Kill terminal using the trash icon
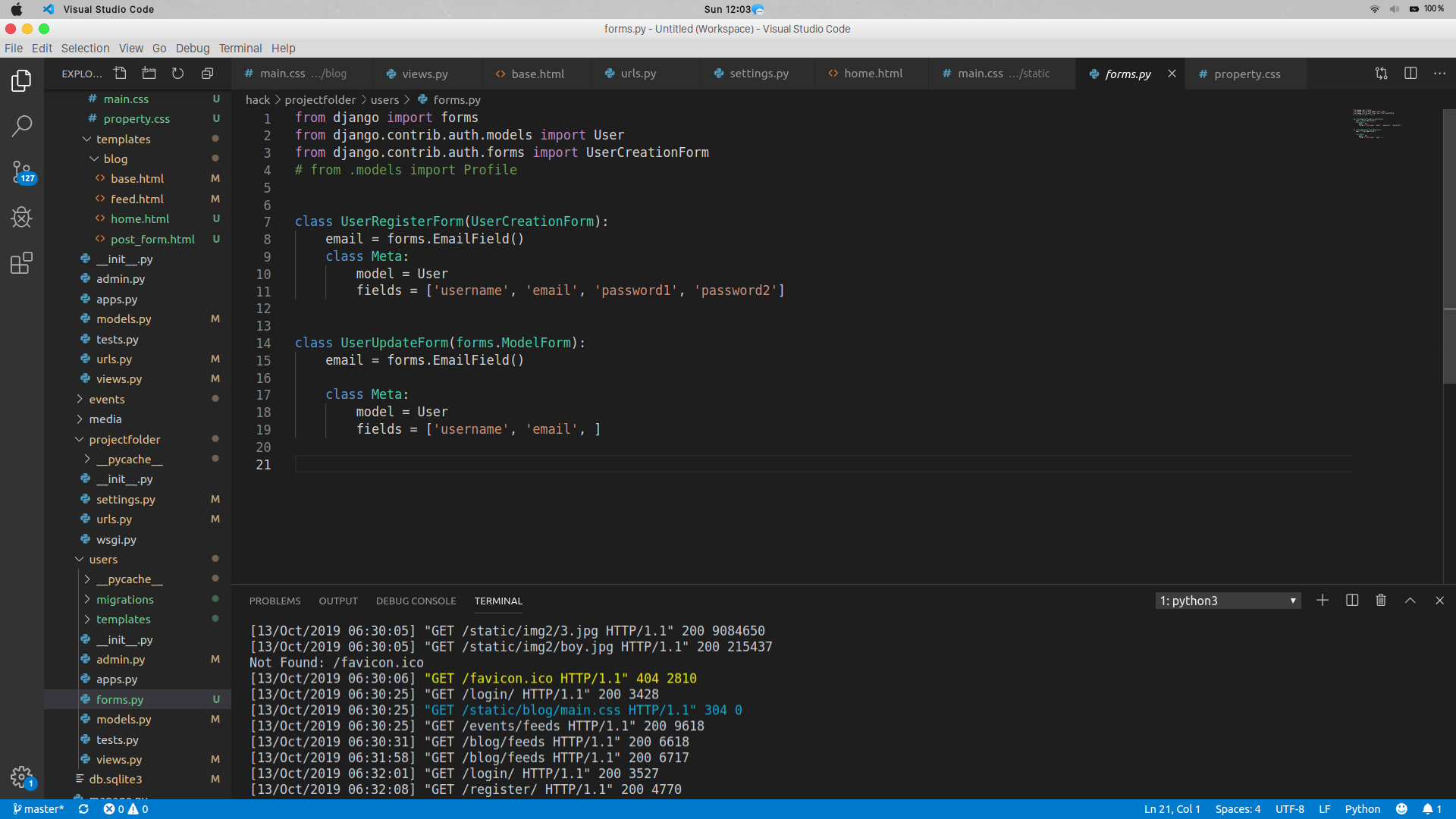 pyautogui.click(x=1381, y=601)
